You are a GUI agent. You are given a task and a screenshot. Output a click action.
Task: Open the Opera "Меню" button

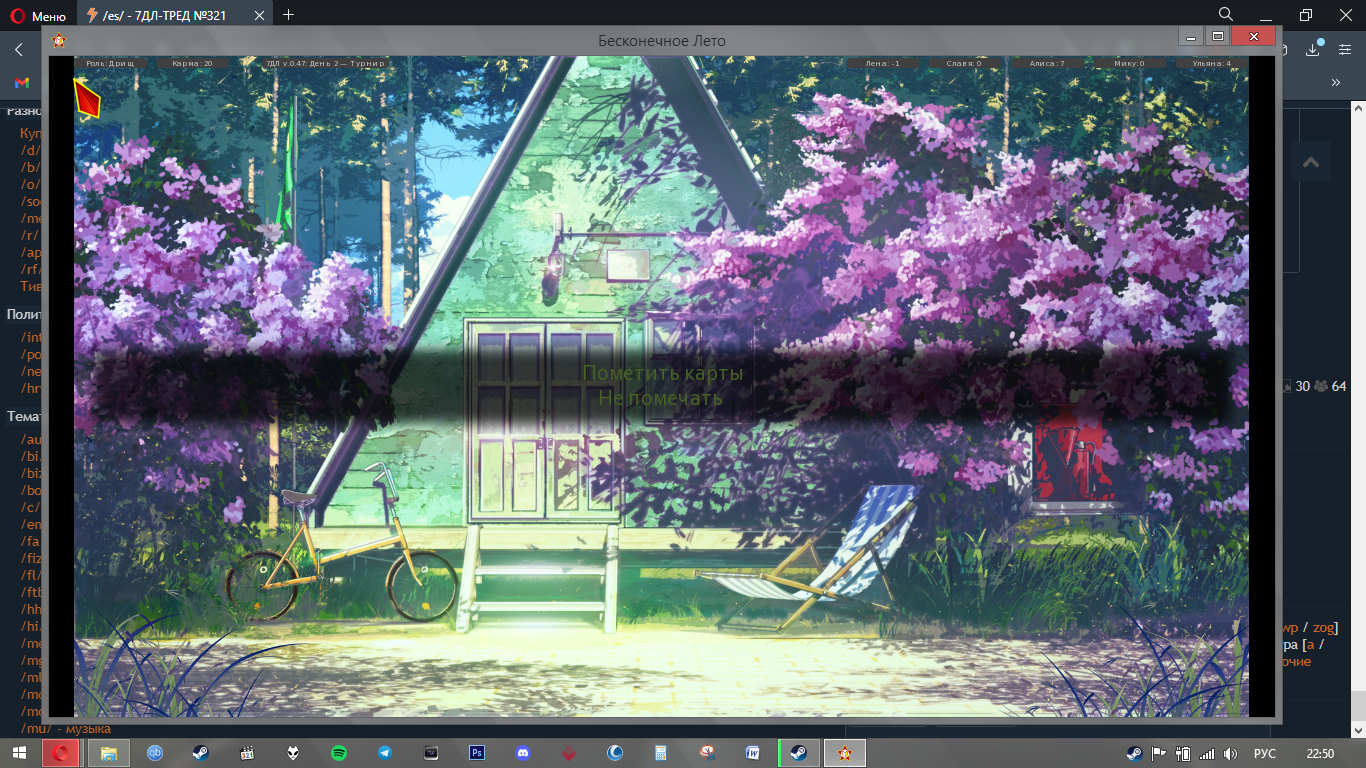38,15
